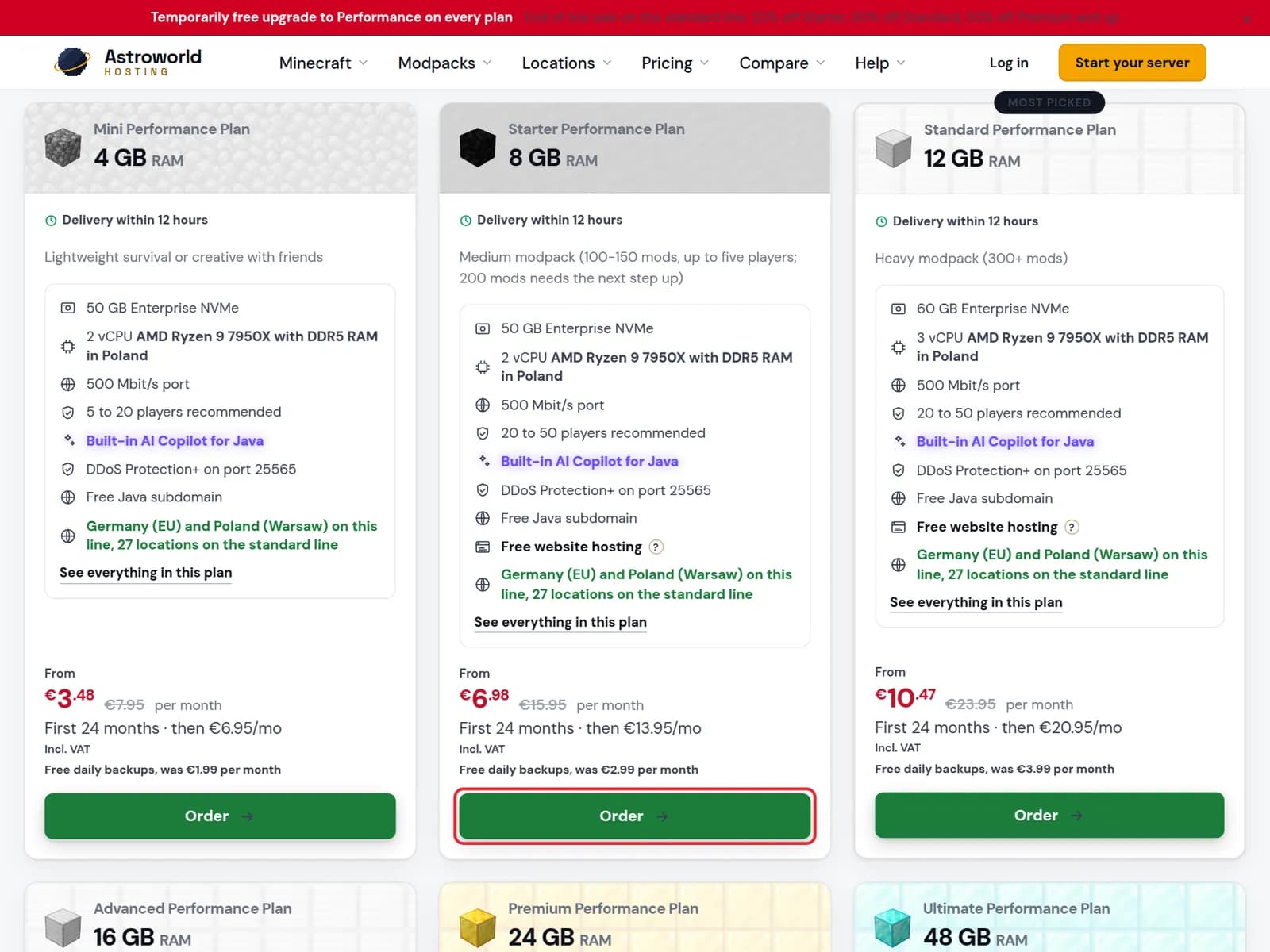Open See everything in this plan for Mini
Screen dimensions: 1270x952
click(x=146, y=573)
